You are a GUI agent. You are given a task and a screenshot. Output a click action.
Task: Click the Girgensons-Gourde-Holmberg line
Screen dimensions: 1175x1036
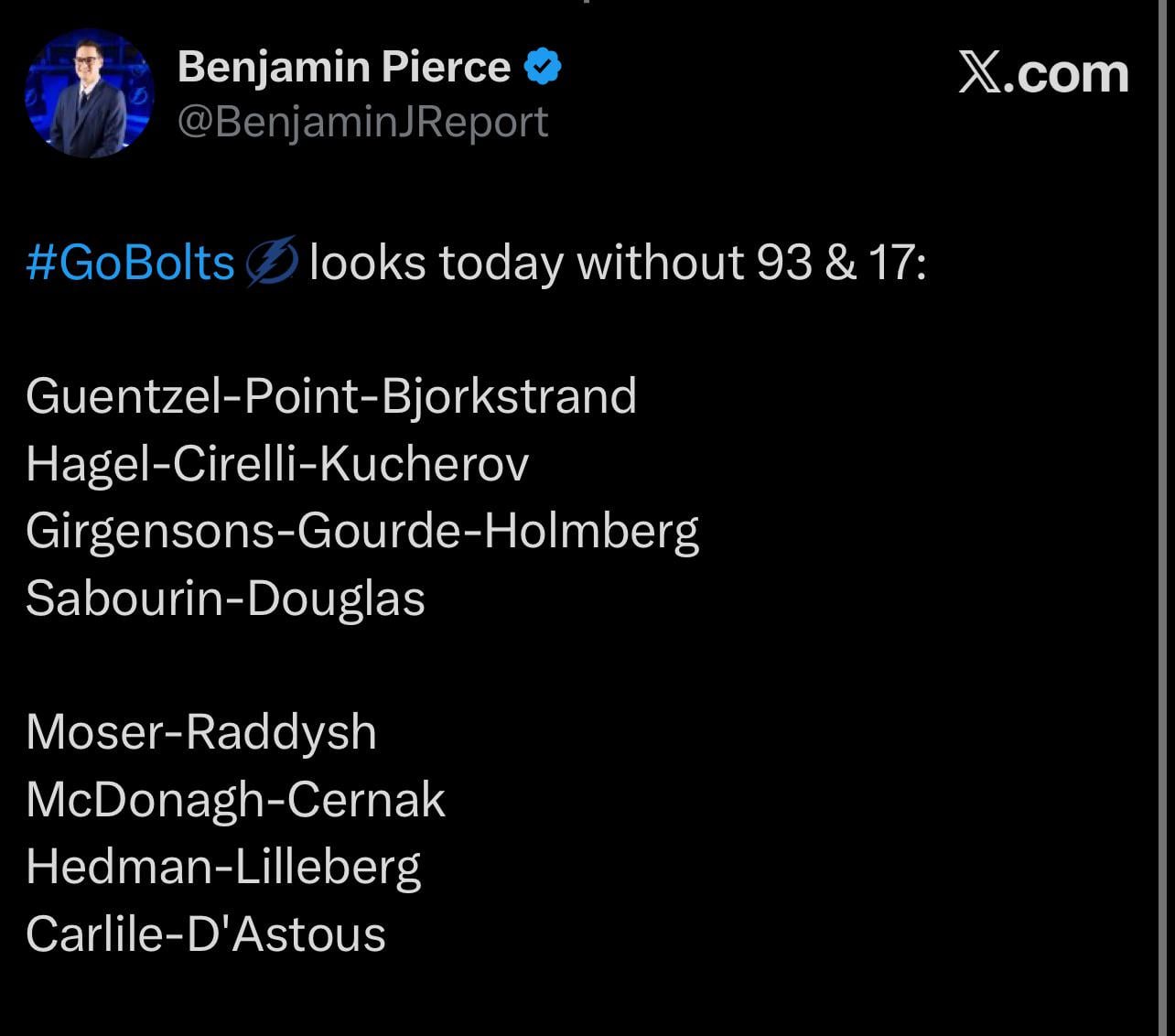point(362,532)
